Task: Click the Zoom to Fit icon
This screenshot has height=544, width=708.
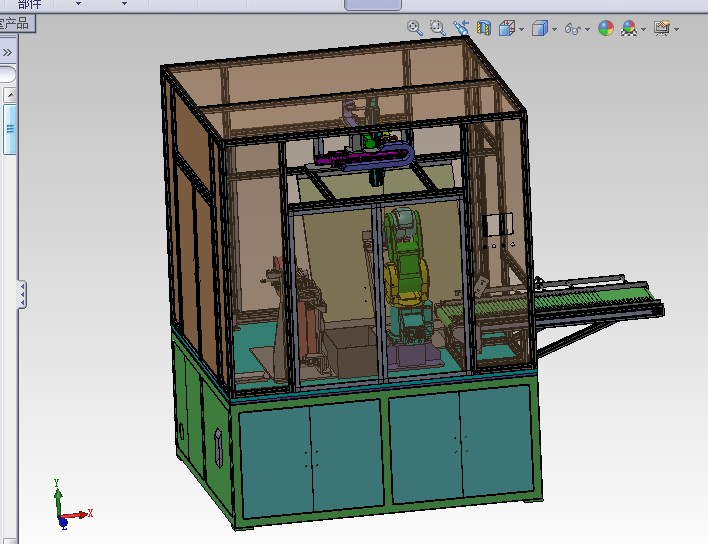Action: coord(415,28)
